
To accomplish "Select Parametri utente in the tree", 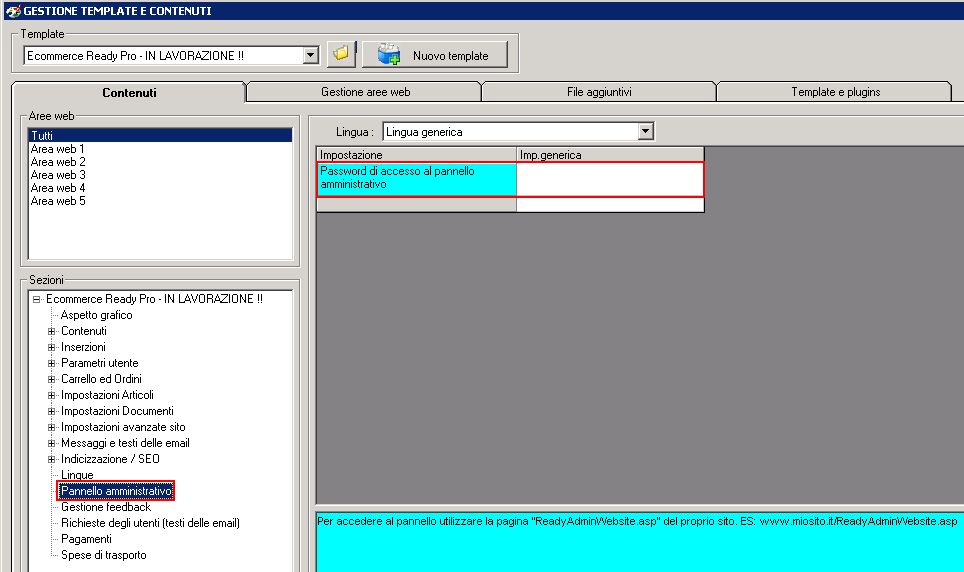I will click(100, 363).
